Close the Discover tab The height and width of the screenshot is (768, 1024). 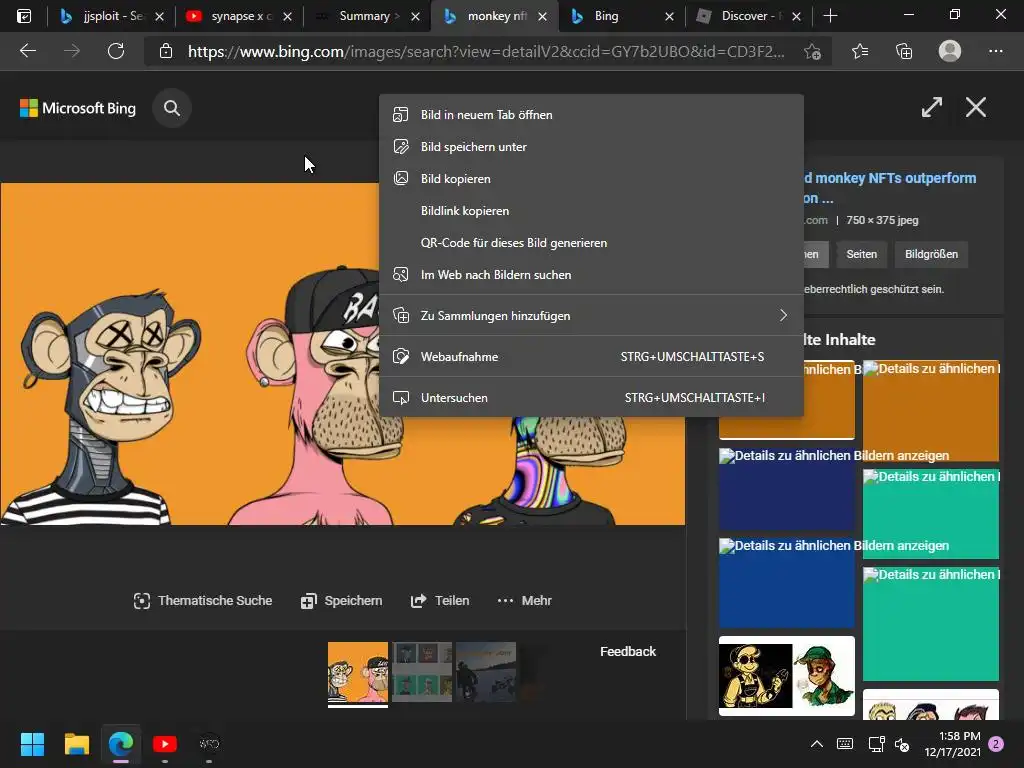796,16
